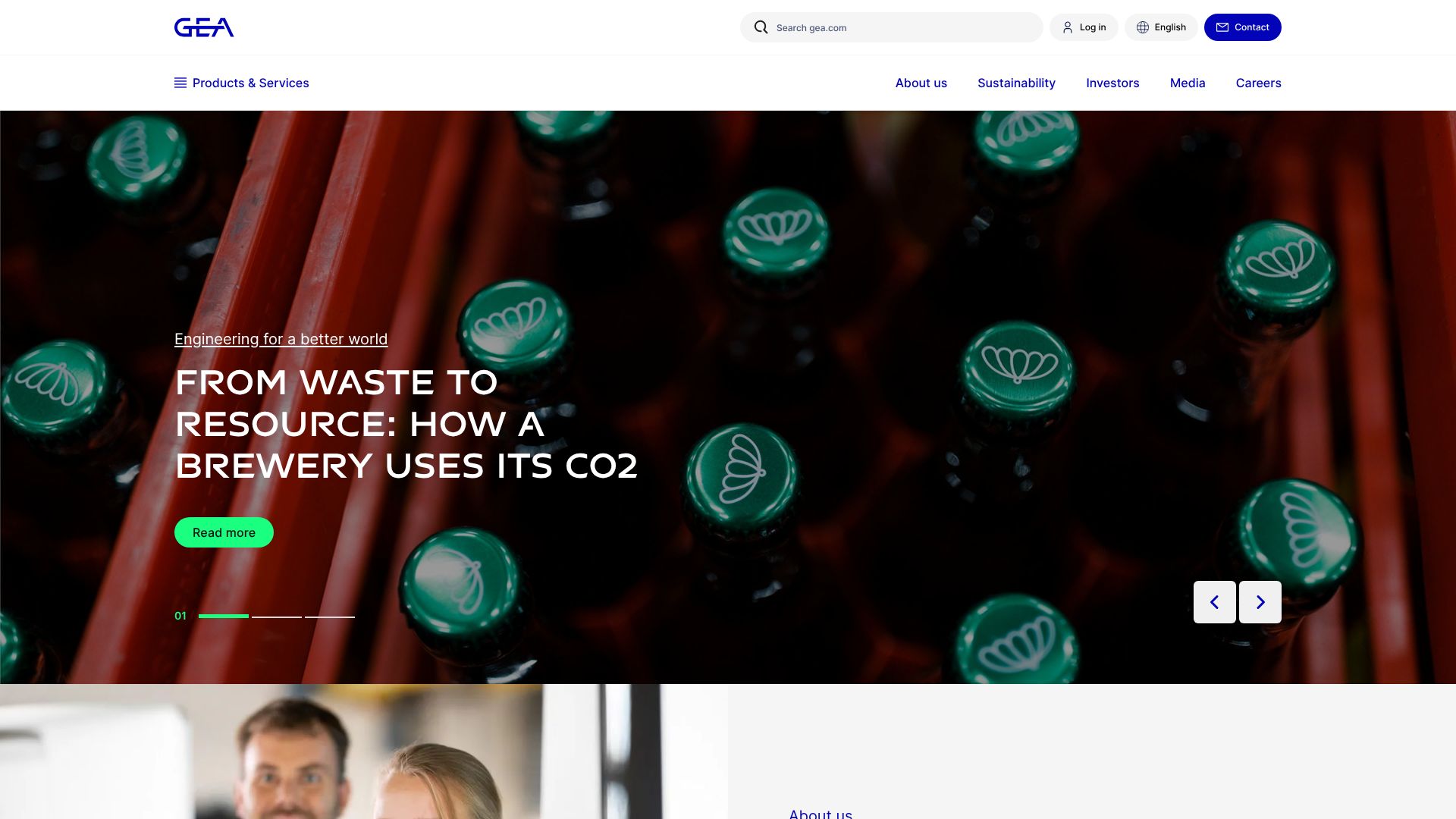Follow the Engineering for a better world link

(281, 339)
